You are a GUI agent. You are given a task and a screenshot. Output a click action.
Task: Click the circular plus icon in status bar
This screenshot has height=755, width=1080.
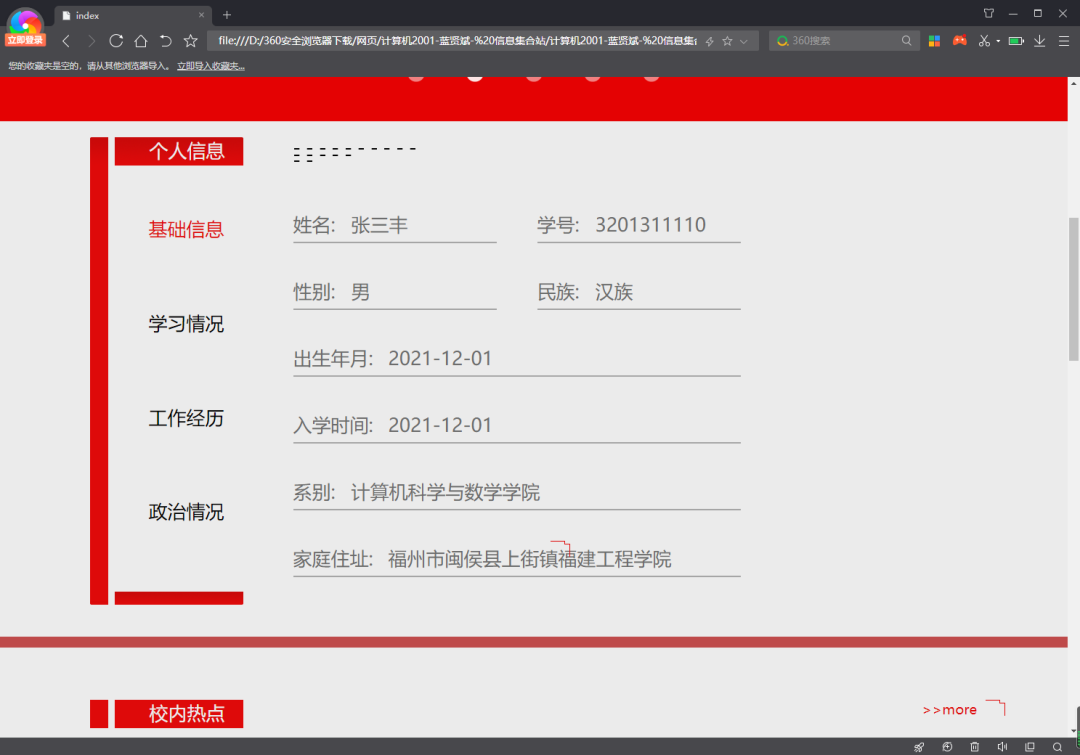coord(948,747)
